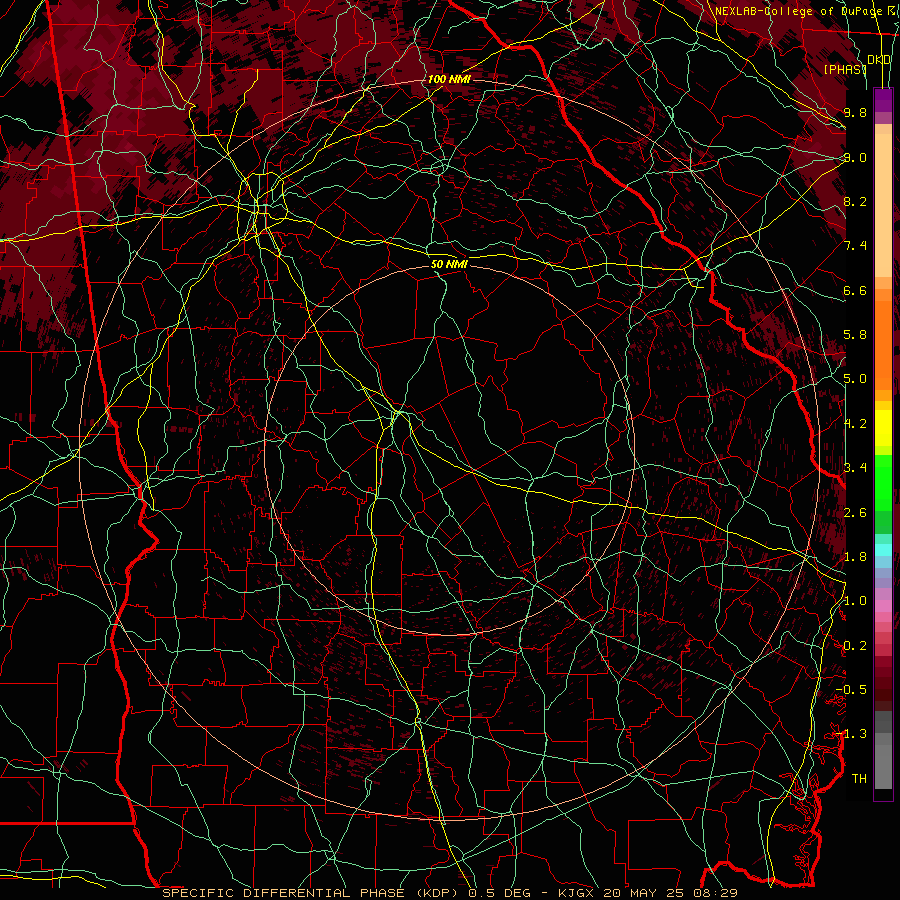Click the Specific Differential Phase caption at bottom
Screen dimensions: 900x900
pyautogui.click(x=449, y=893)
